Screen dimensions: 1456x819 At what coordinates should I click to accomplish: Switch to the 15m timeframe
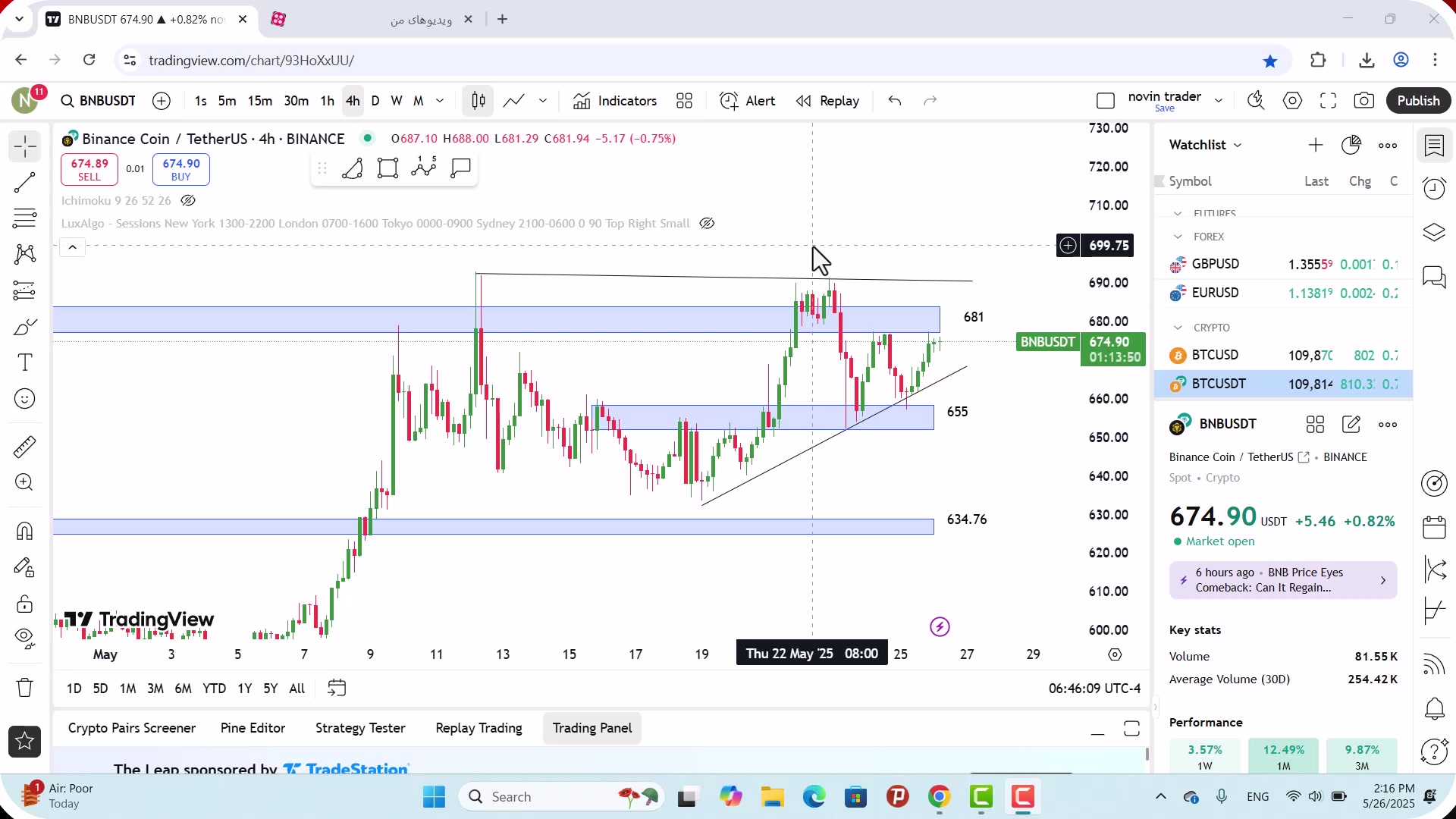coord(259,101)
